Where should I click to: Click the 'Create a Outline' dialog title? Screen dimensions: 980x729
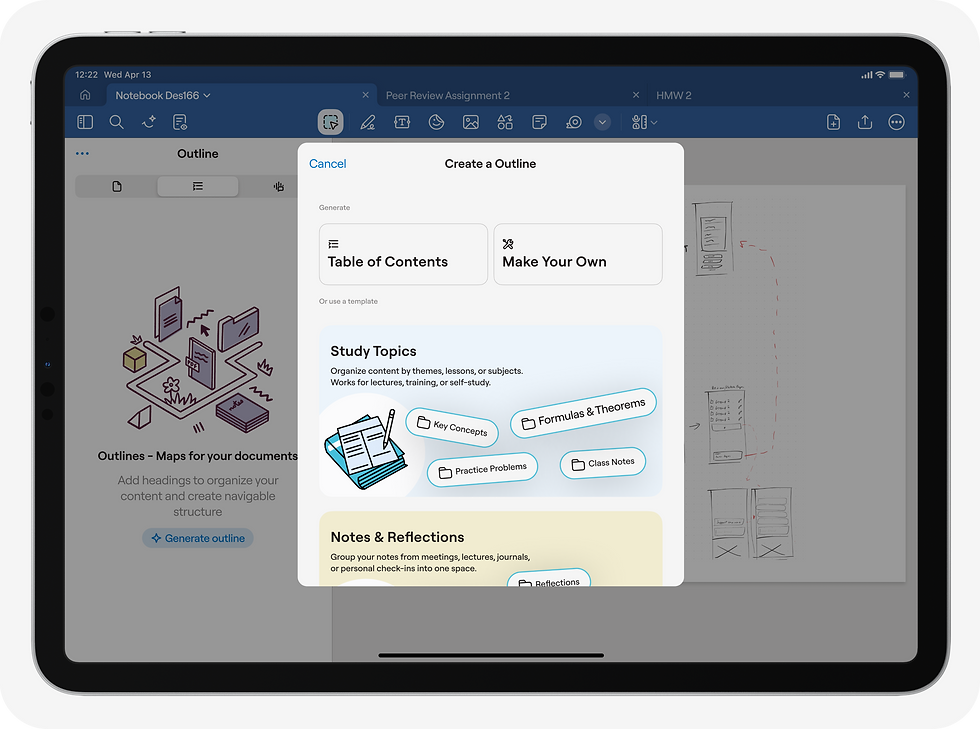coord(491,164)
